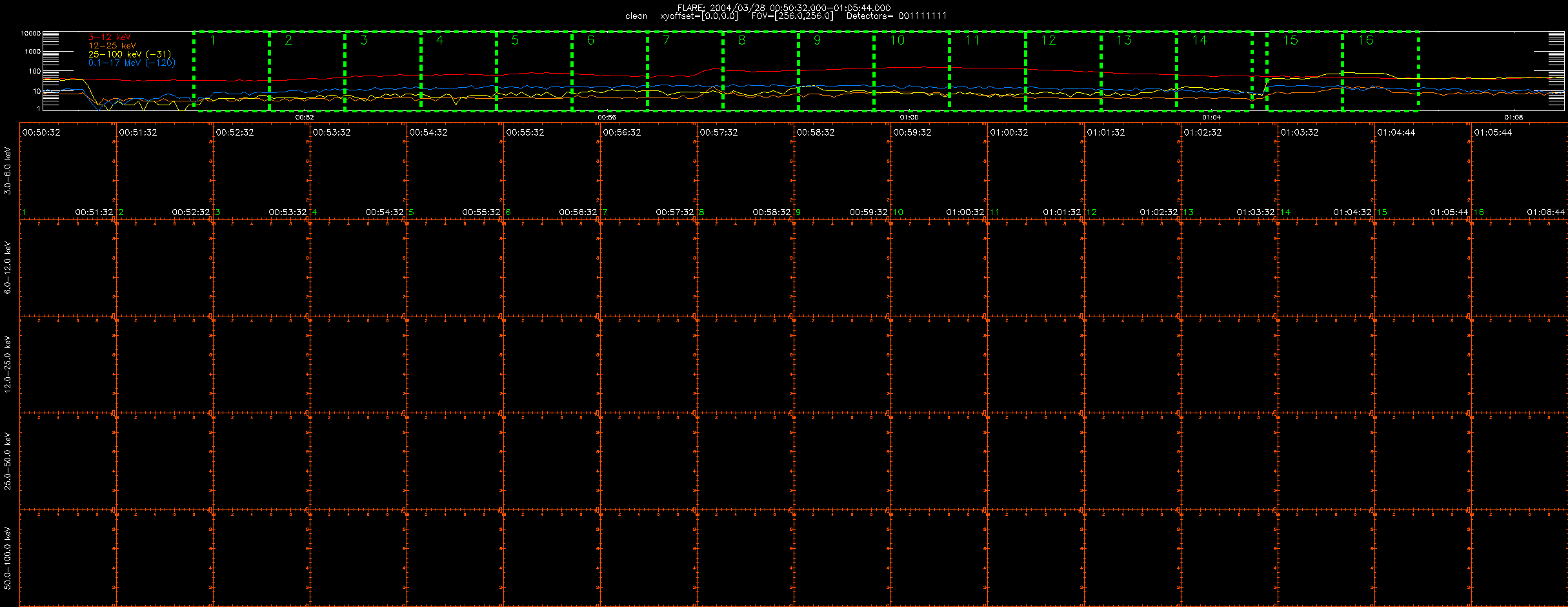Click the '6.0-12.0 keV' row label

tap(8, 267)
